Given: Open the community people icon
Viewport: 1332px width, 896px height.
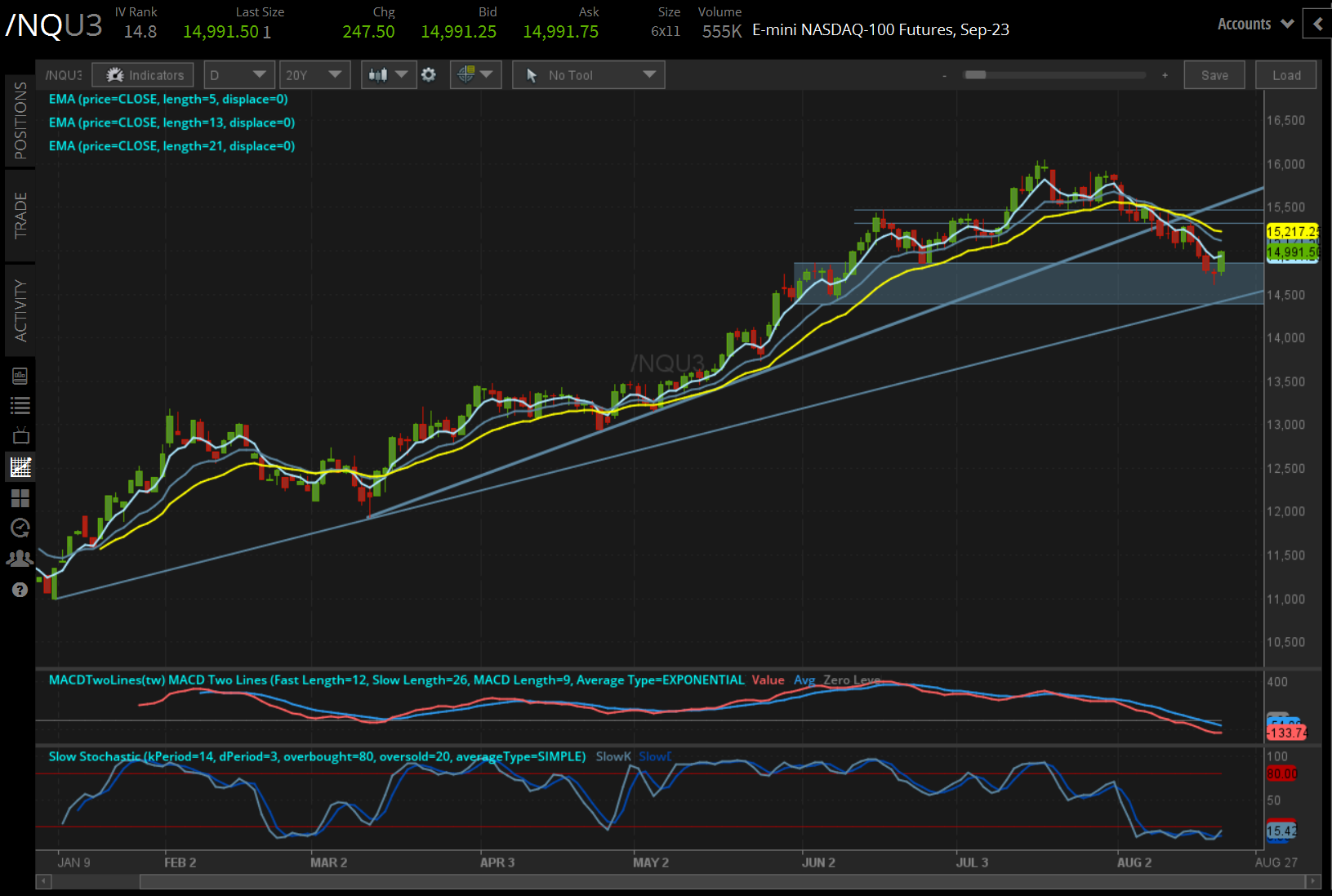Looking at the screenshot, I should (20, 559).
